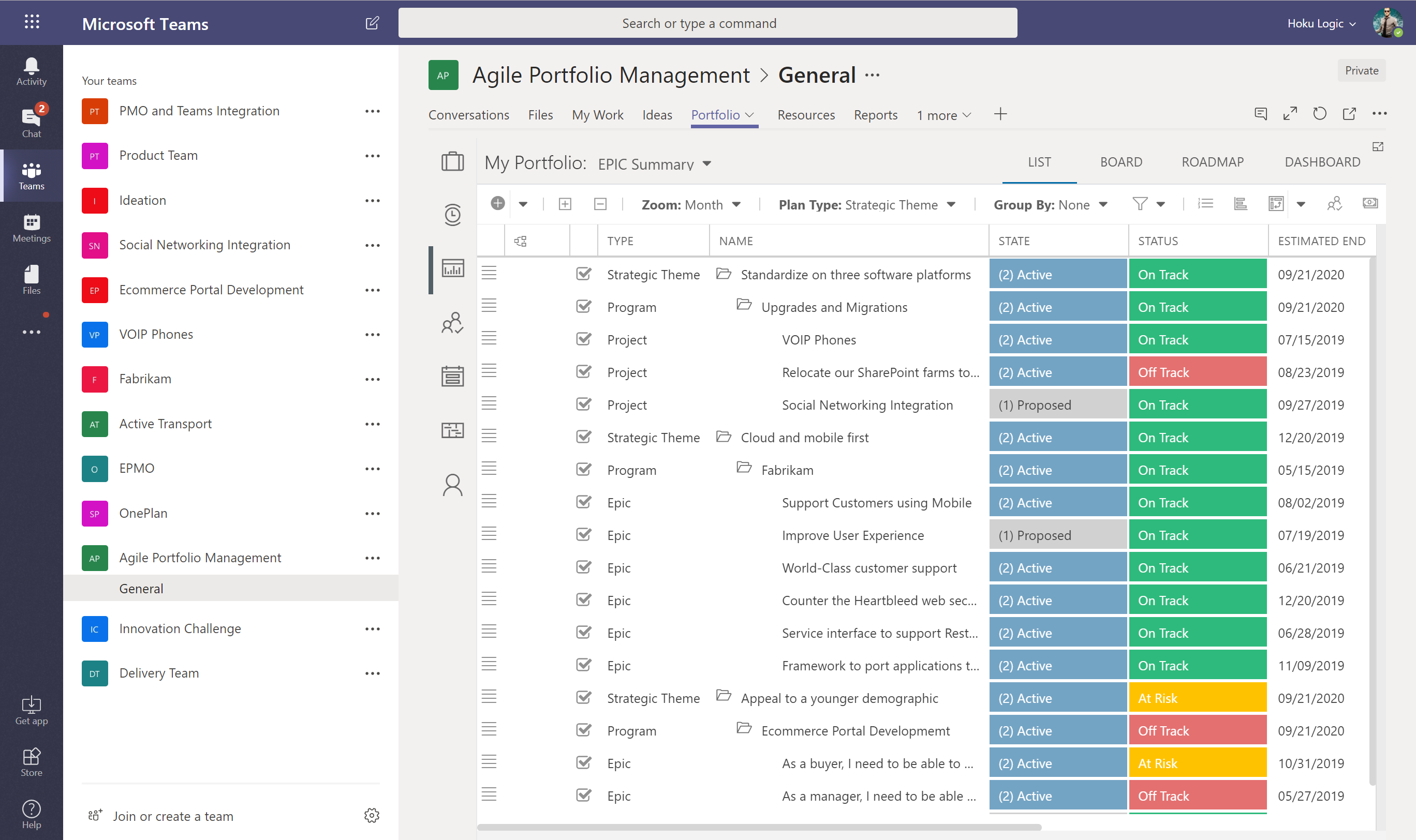Open Meetings calendar in sidebar
The height and width of the screenshot is (840, 1416).
[31, 228]
